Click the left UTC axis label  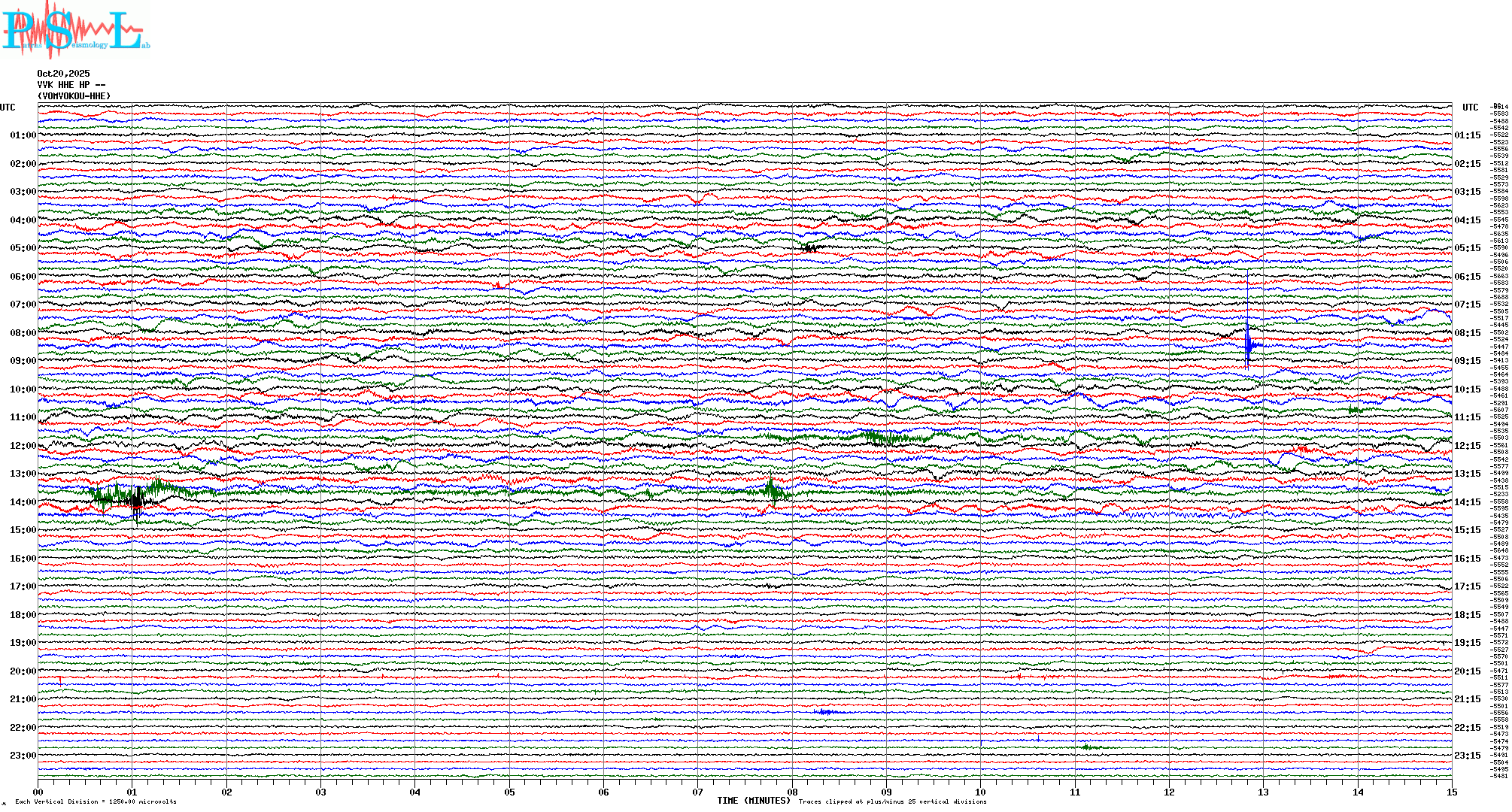[8, 108]
